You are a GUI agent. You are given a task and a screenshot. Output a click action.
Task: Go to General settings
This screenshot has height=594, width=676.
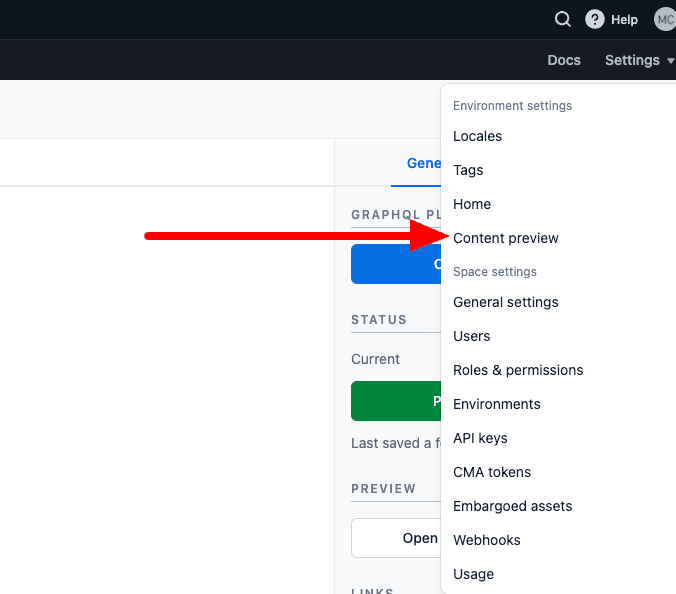coord(506,302)
